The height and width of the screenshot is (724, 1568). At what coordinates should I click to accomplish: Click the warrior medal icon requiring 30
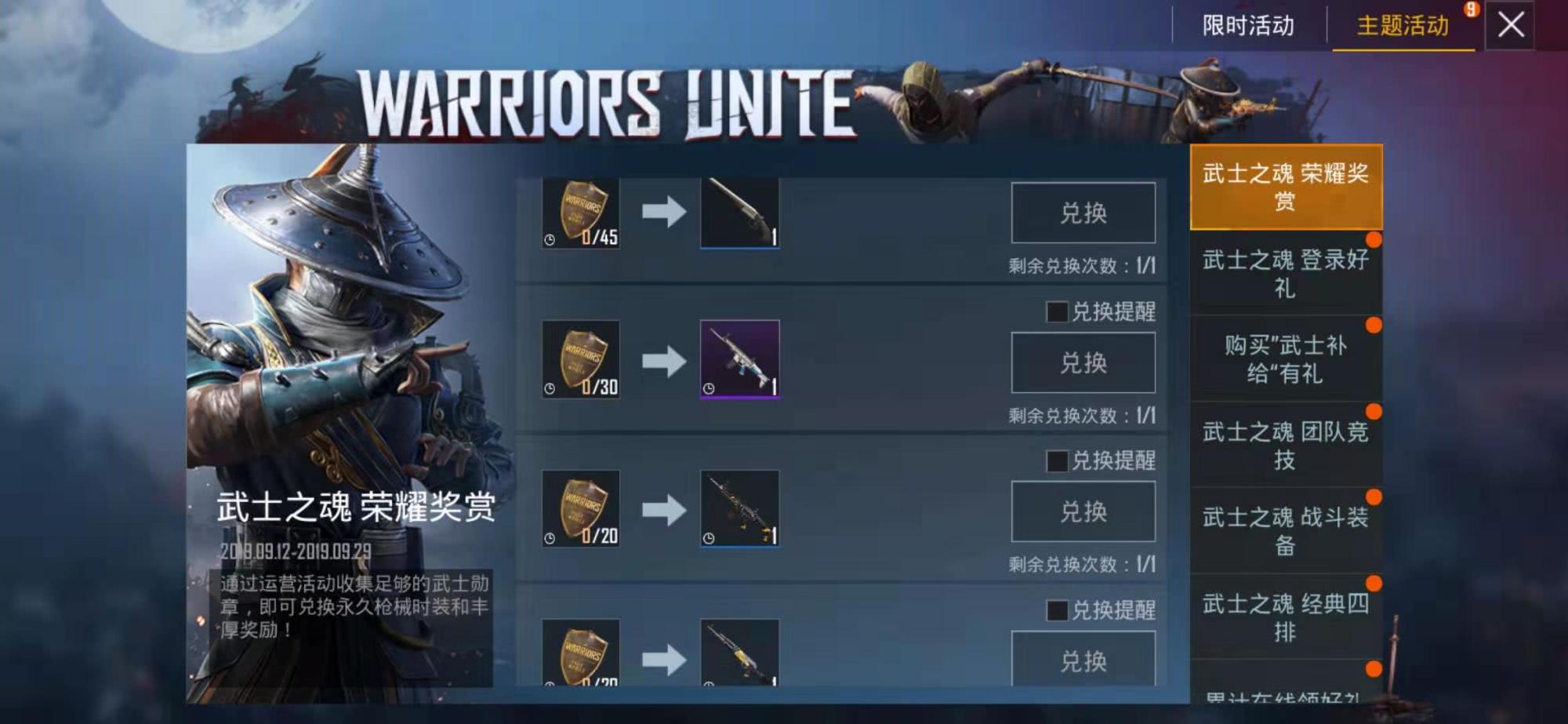click(581, 359)
